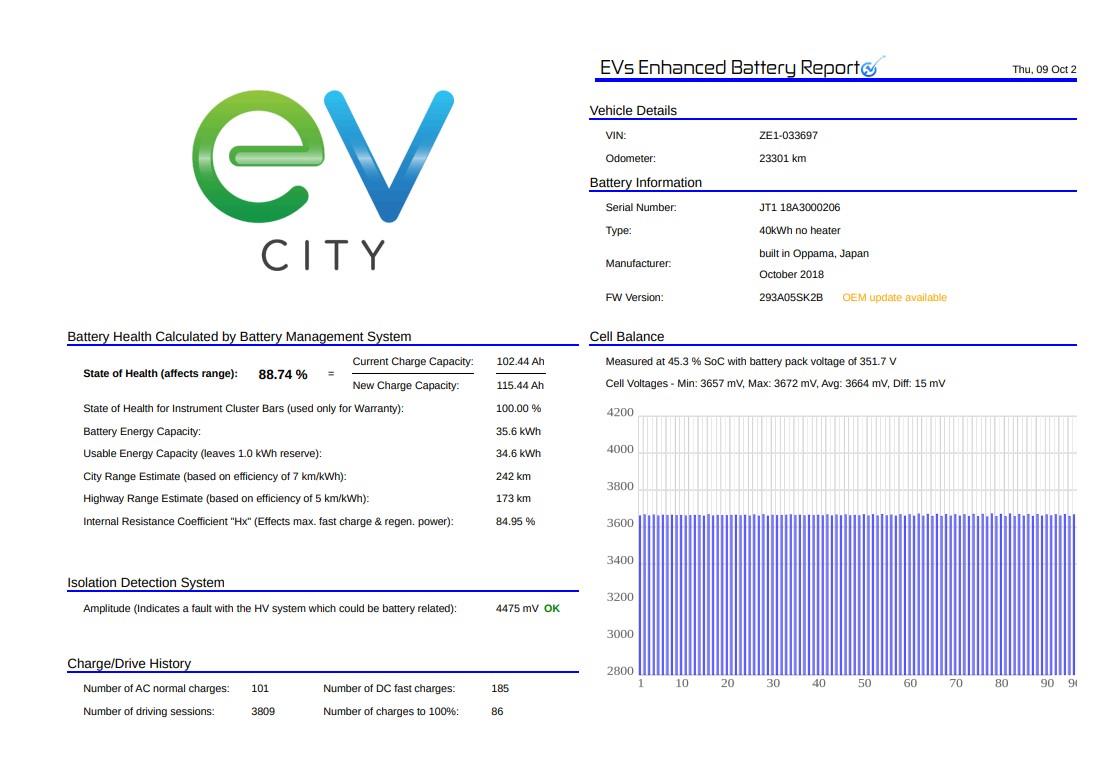
Task: Click the Charge/Drive History heading
Action: [129, 664]
